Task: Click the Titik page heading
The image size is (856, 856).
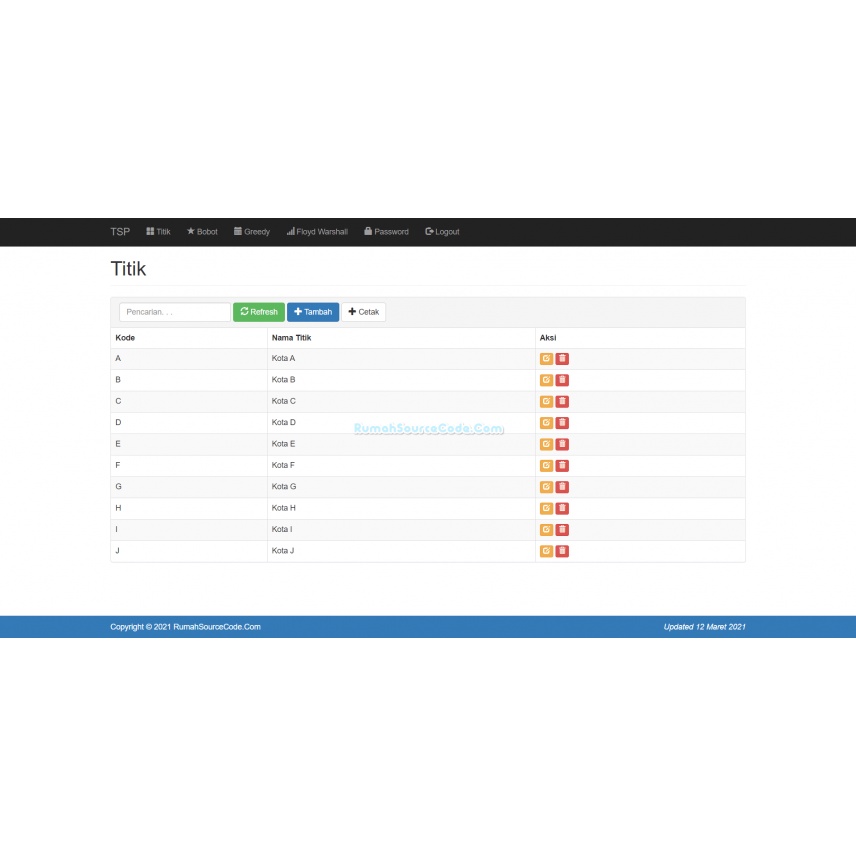Action: pos(128,269)
